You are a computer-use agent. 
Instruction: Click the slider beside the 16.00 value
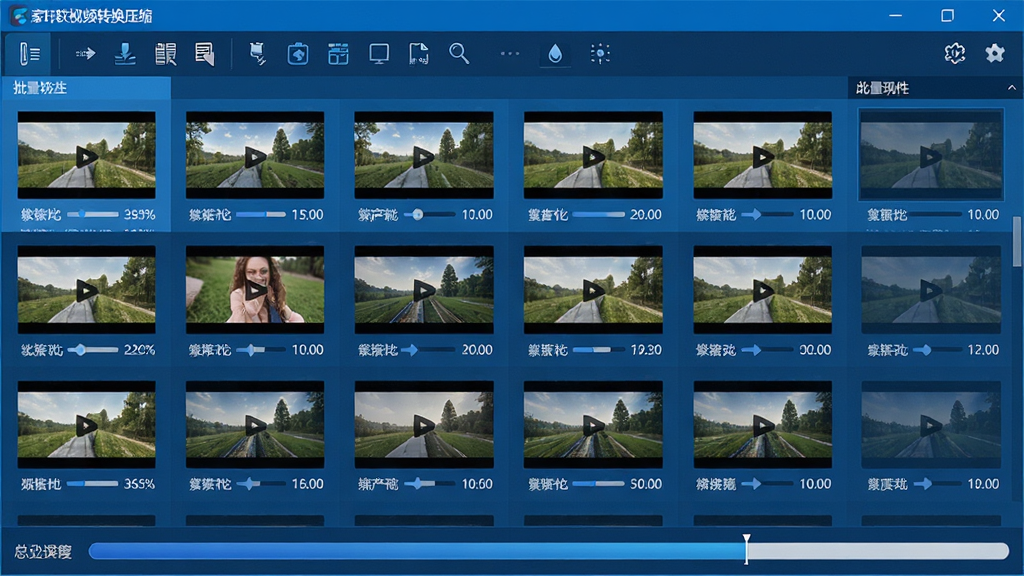(261, 484)
